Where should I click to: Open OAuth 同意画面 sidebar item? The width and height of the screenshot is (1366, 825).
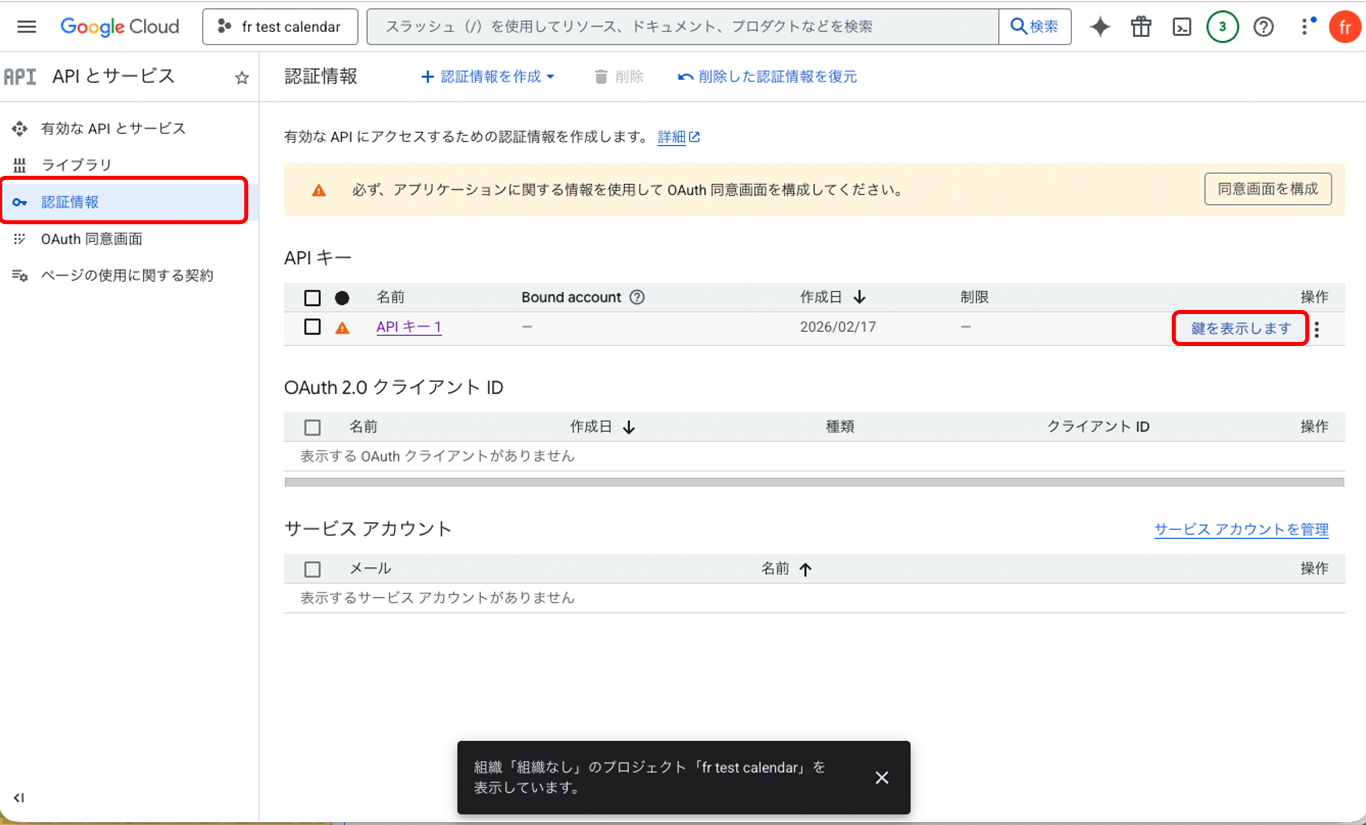[x=91, y=239]
